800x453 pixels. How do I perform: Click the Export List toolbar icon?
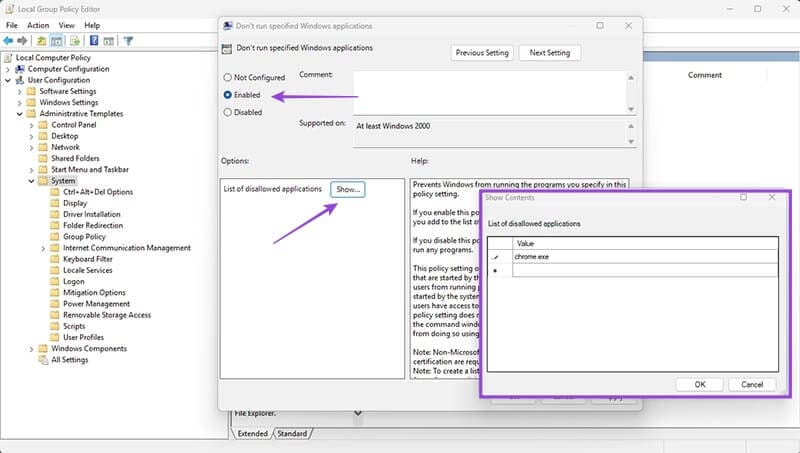coord(74,41)
